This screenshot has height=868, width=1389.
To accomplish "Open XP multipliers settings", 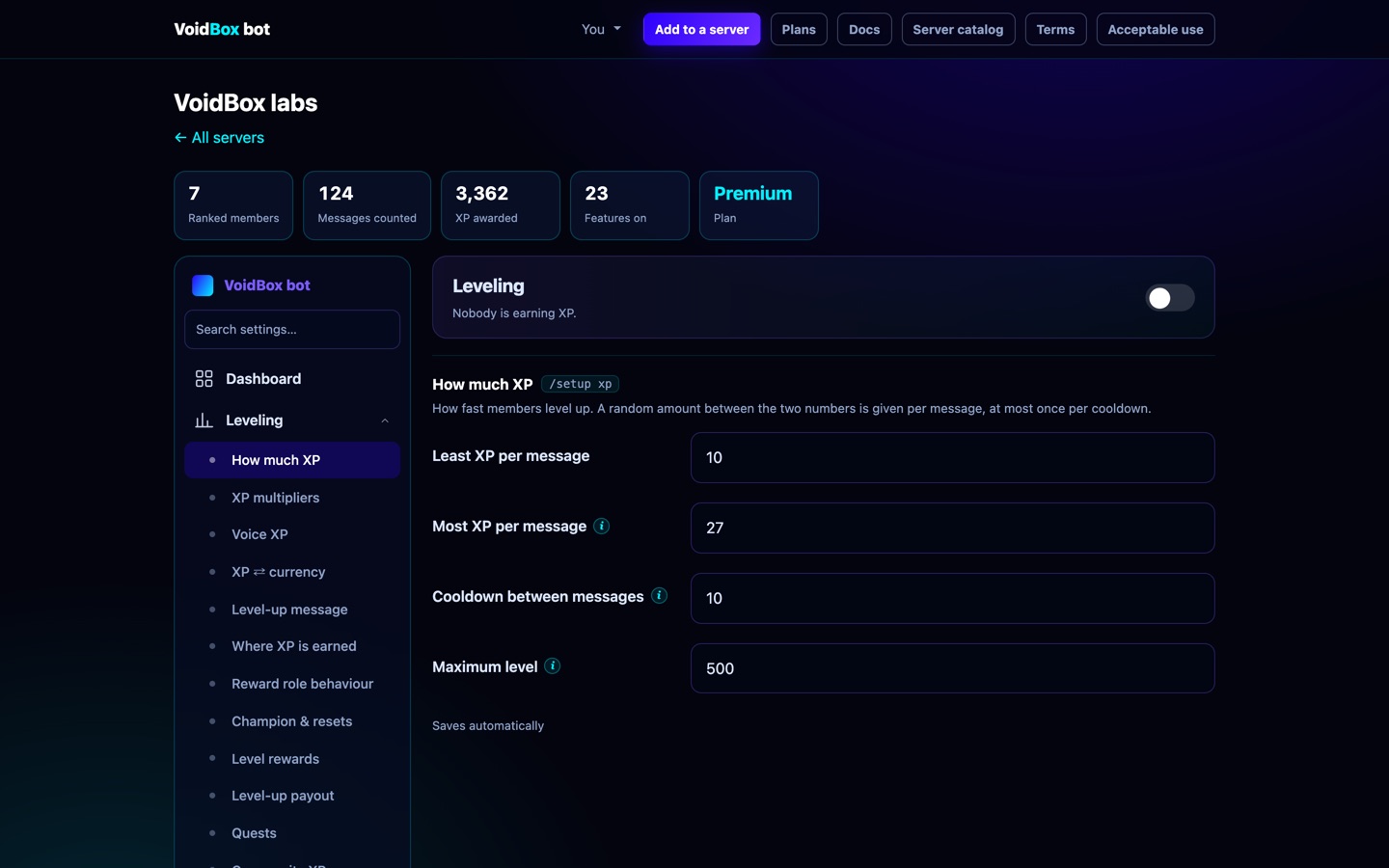I will (292, 498).
